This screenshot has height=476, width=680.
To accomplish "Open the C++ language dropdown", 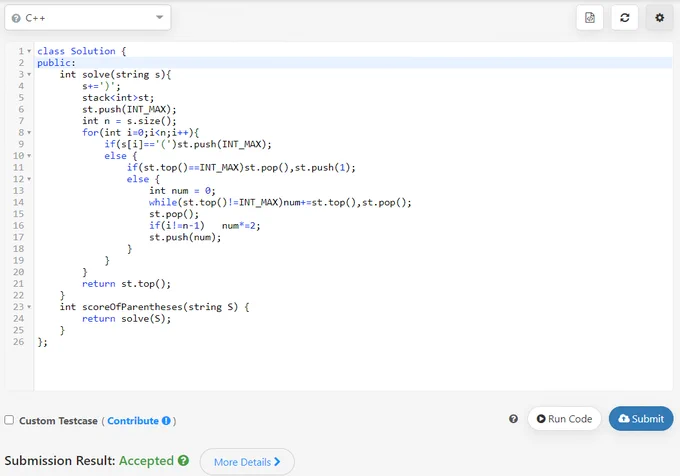I will [88, 18].
